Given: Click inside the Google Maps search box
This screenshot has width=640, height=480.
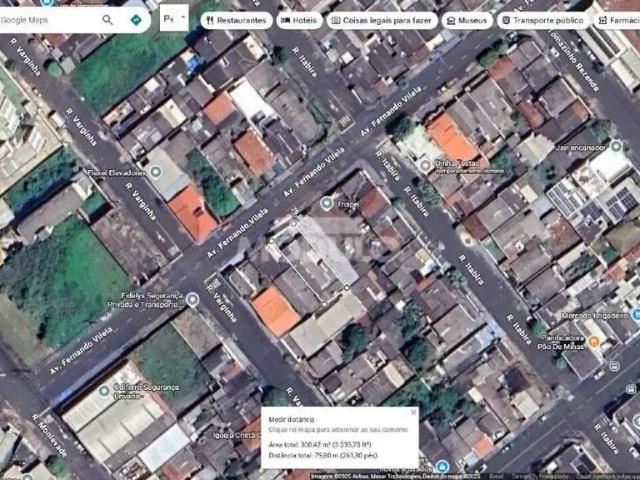Looking at the screenshot, I should pyautogui.click(x=50, y=19).
